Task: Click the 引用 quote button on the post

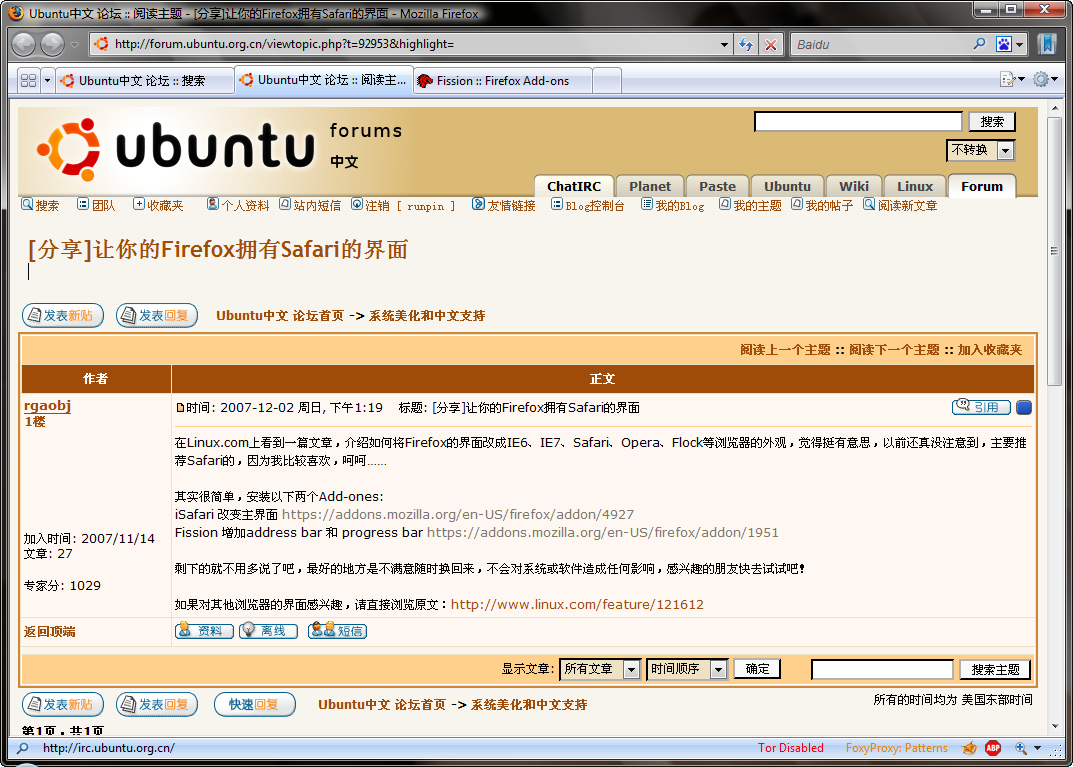Action: 981,407
